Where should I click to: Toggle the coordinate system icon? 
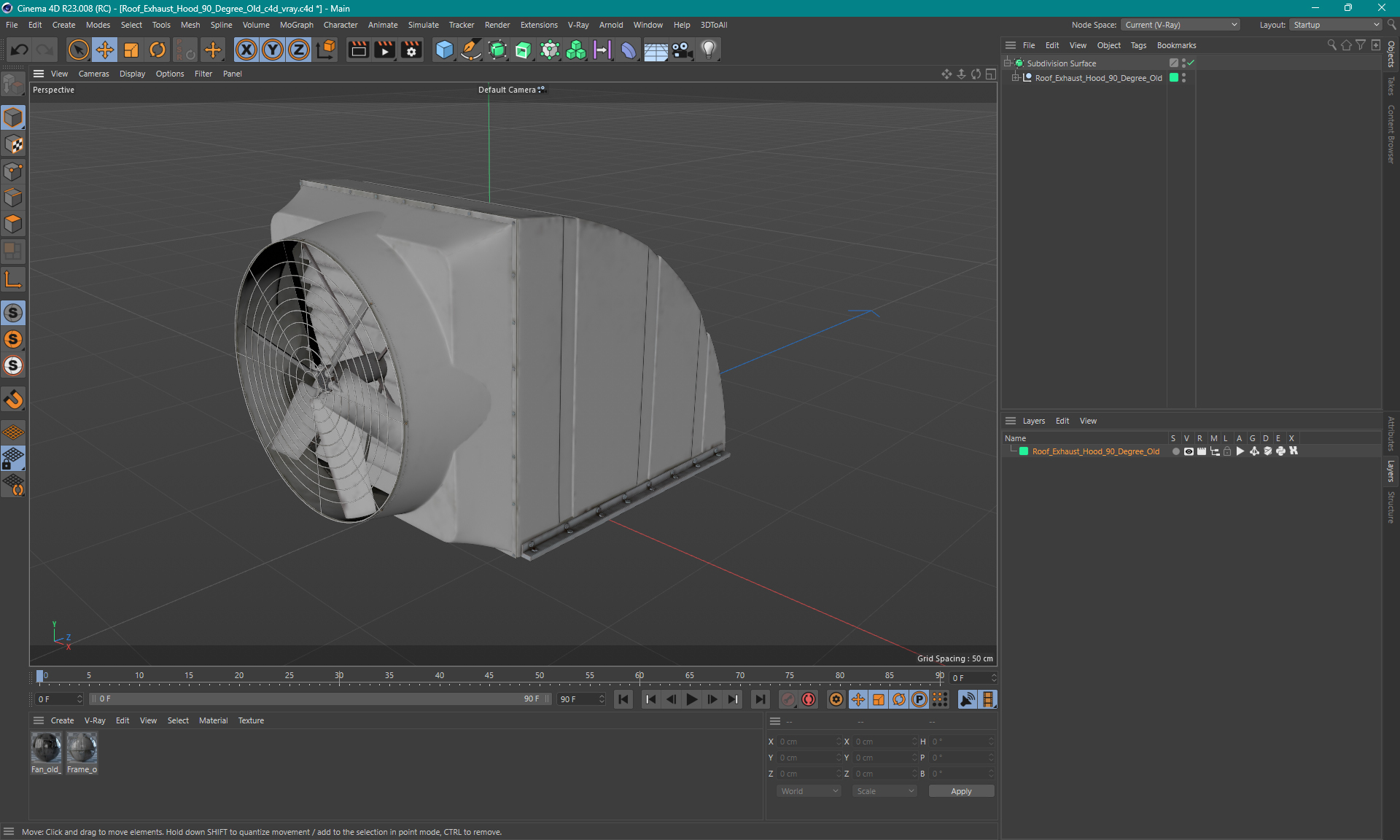327,50
